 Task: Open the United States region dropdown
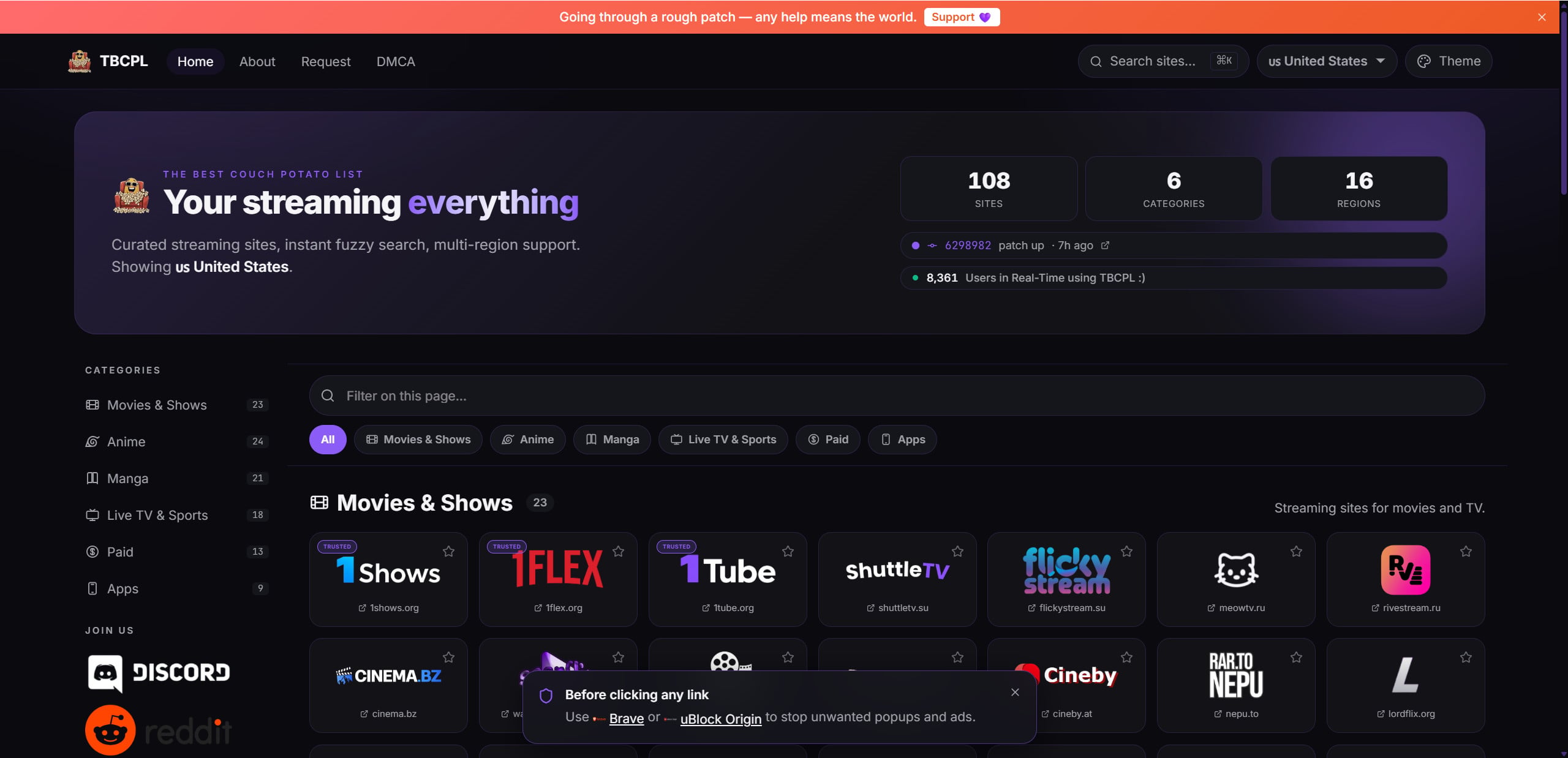pos(1327,61)
